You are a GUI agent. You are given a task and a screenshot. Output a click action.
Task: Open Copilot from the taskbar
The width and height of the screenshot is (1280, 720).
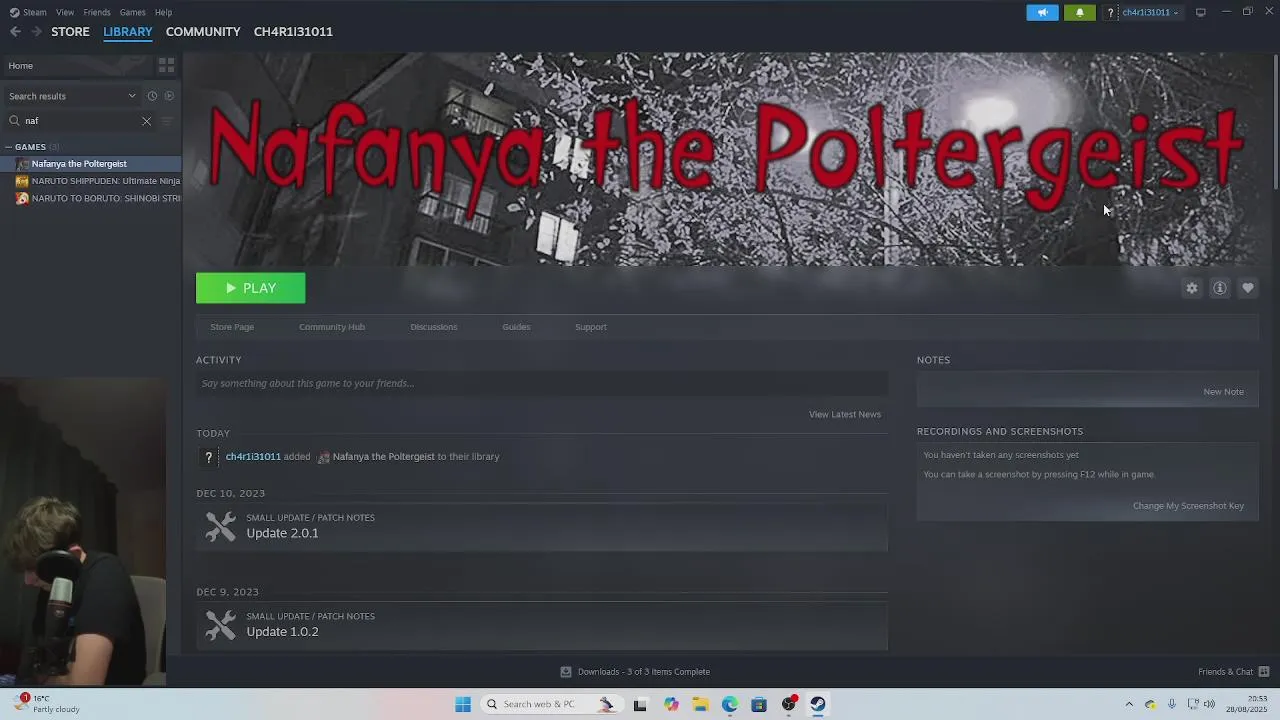(671, 704)
